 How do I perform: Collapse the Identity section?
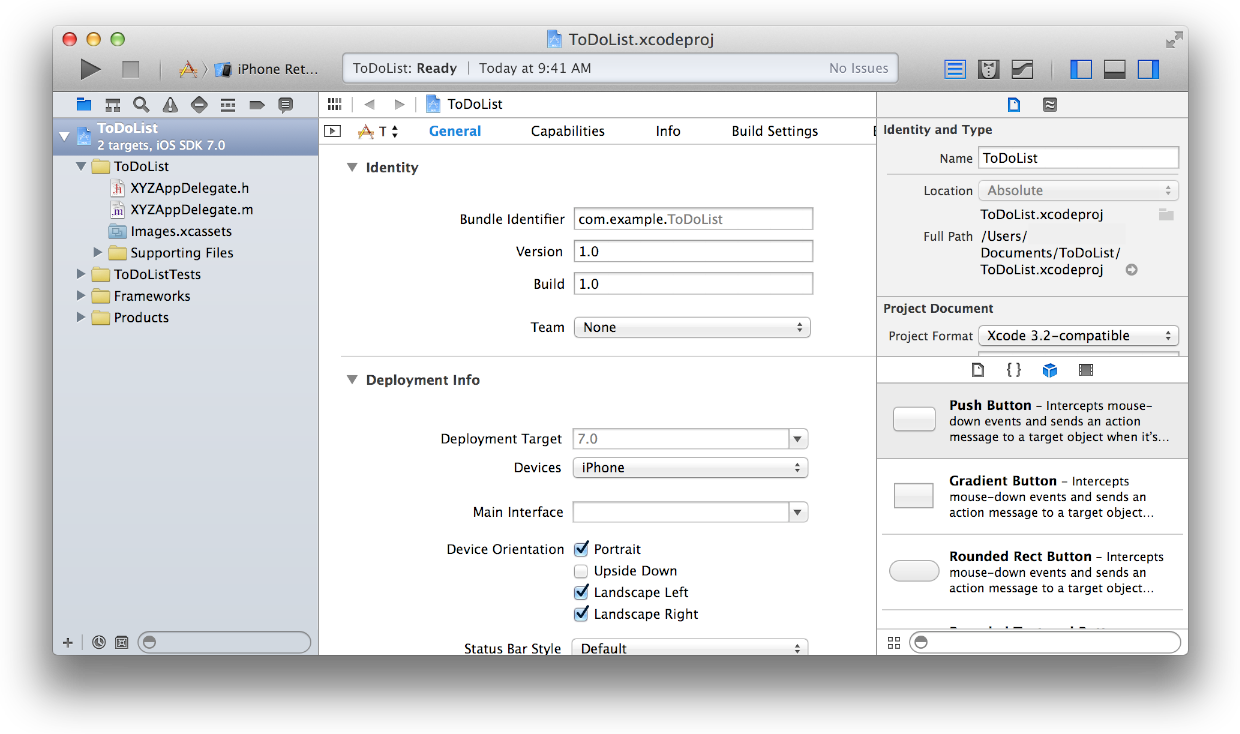click(352, 167)
